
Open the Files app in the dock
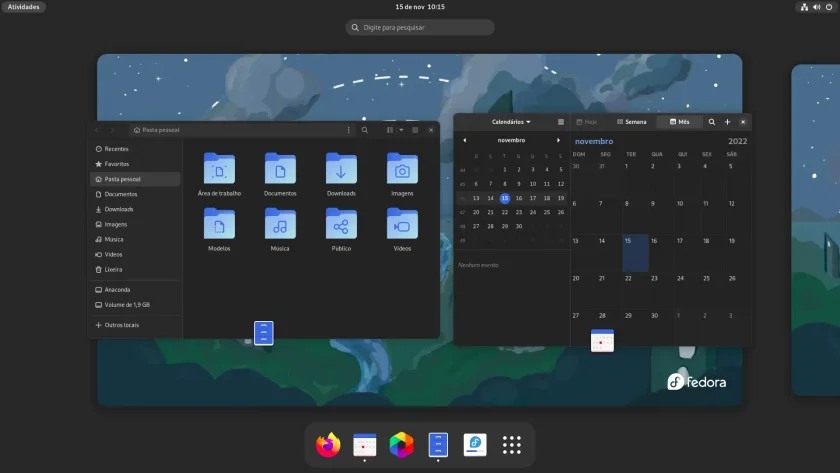438,445
